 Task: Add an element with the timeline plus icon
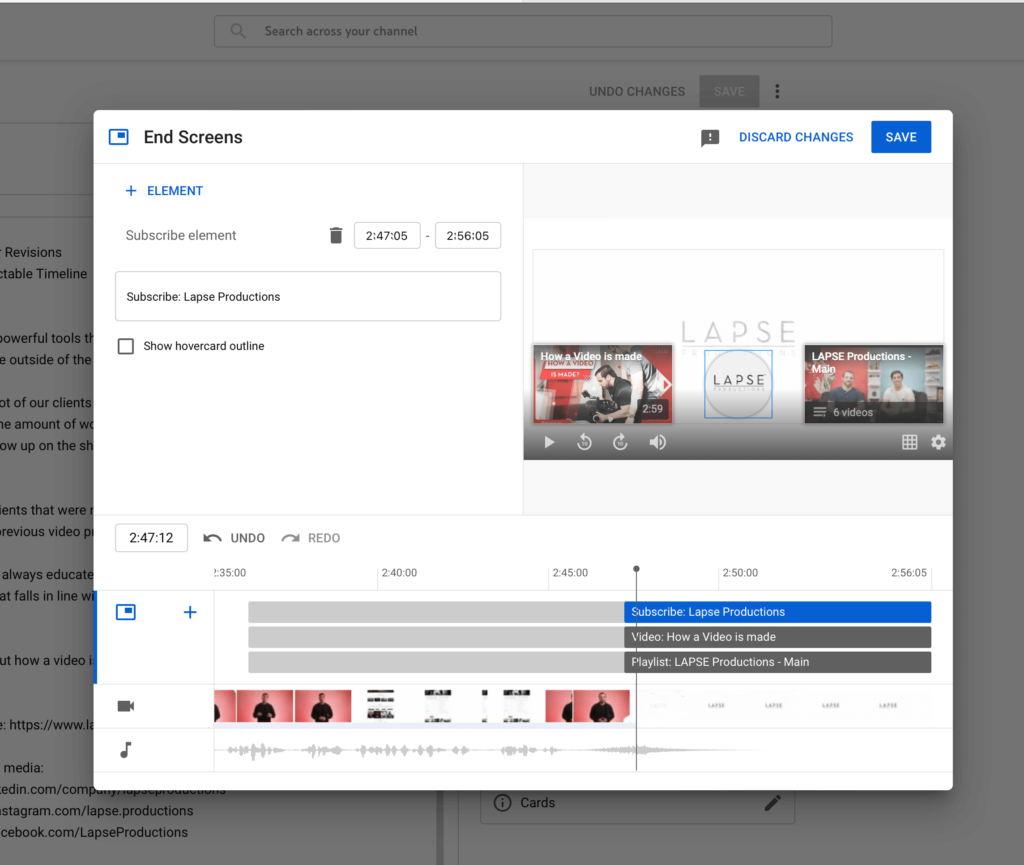click(190, 612)
